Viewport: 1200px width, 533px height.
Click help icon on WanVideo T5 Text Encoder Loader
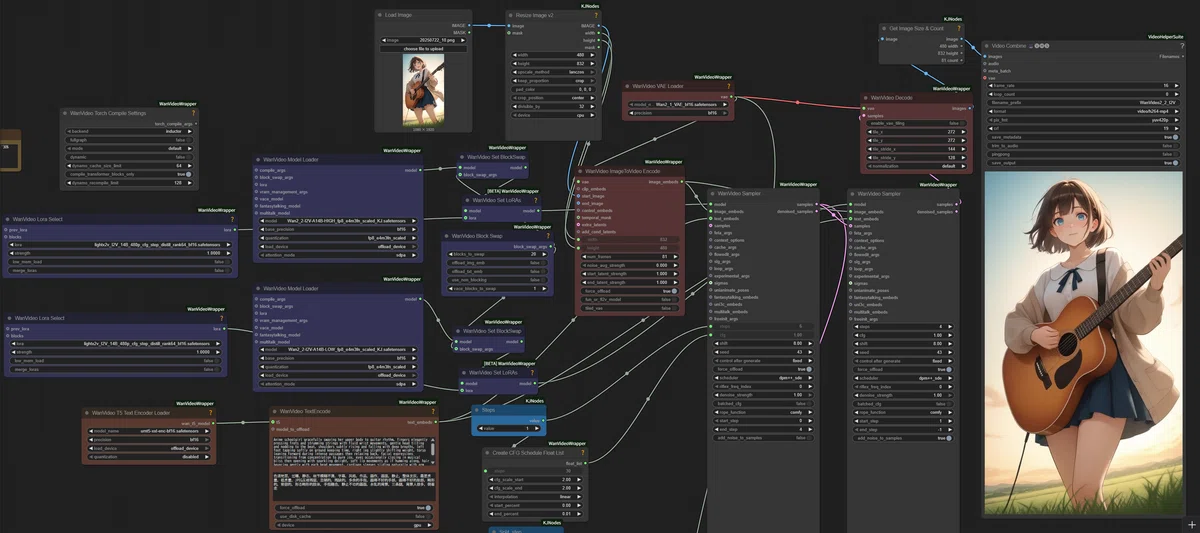[x=211, y=412]
